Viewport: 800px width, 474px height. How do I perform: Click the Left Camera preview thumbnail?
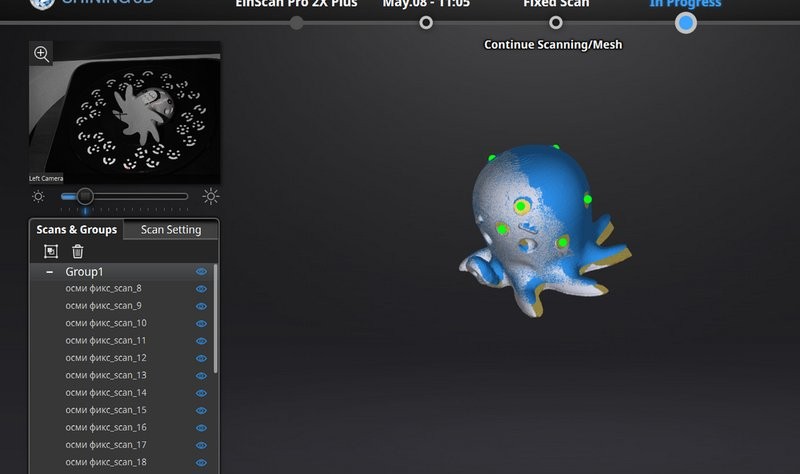coord(125,112)
